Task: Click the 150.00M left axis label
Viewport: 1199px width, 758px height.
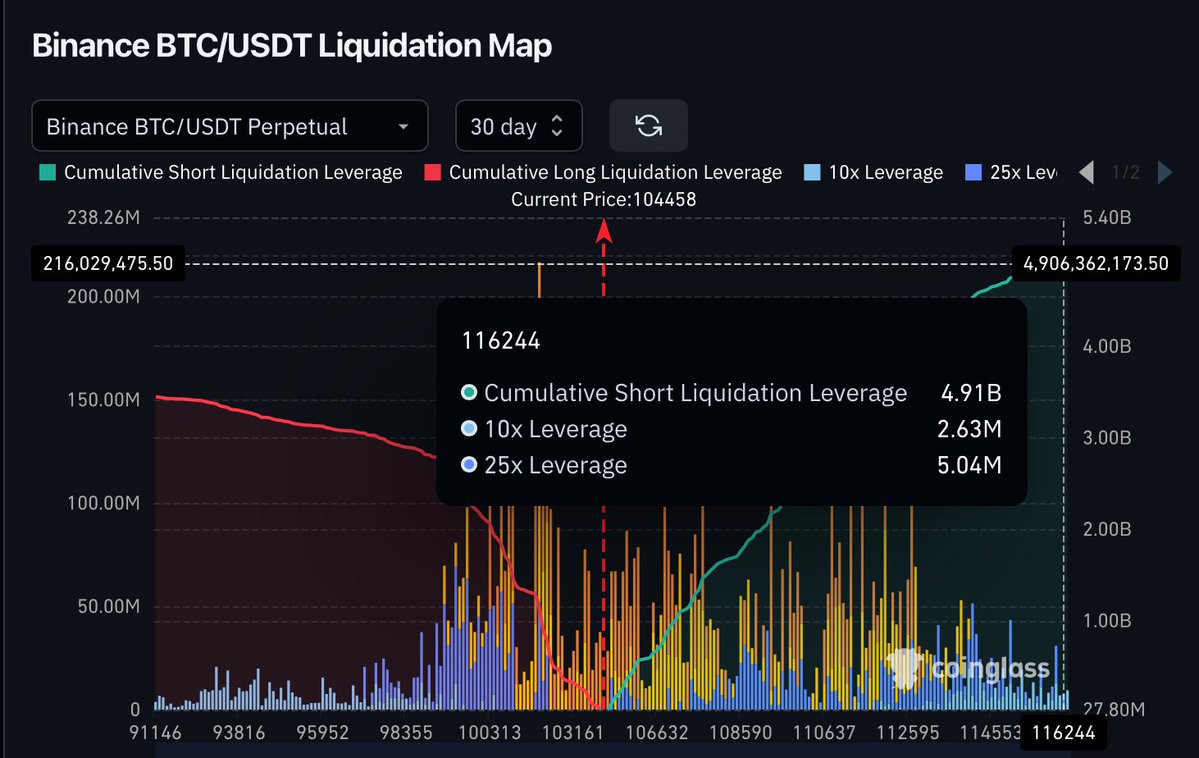Action: (x=103, y=399)
